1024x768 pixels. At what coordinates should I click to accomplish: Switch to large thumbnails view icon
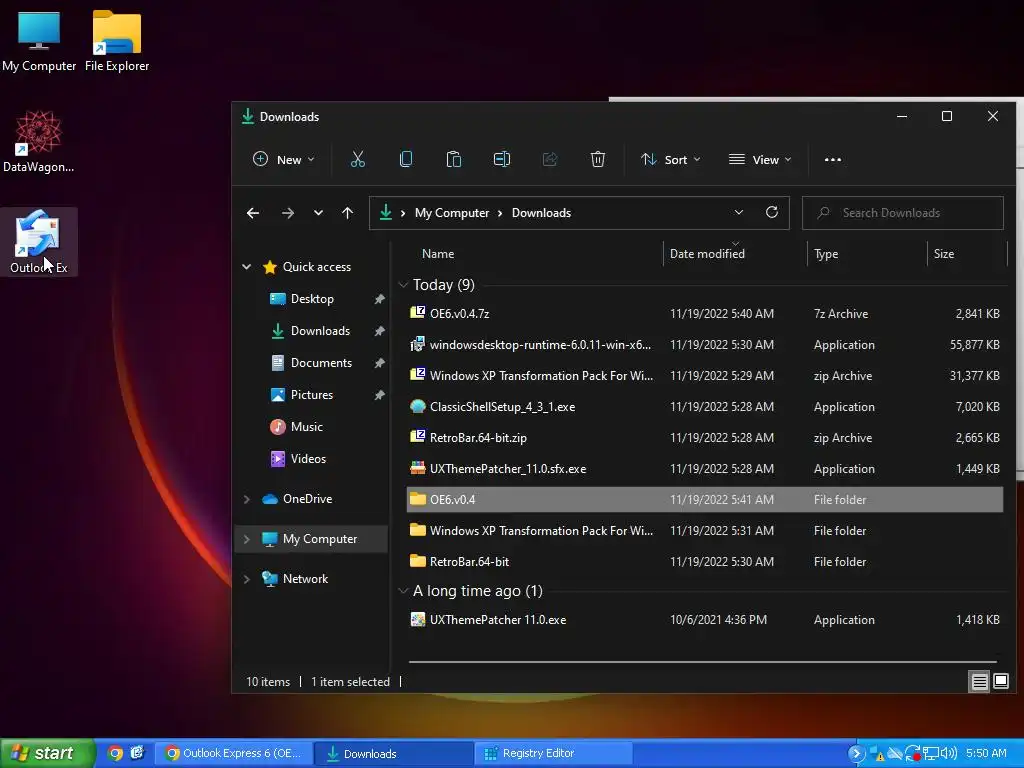(1000, 682)
